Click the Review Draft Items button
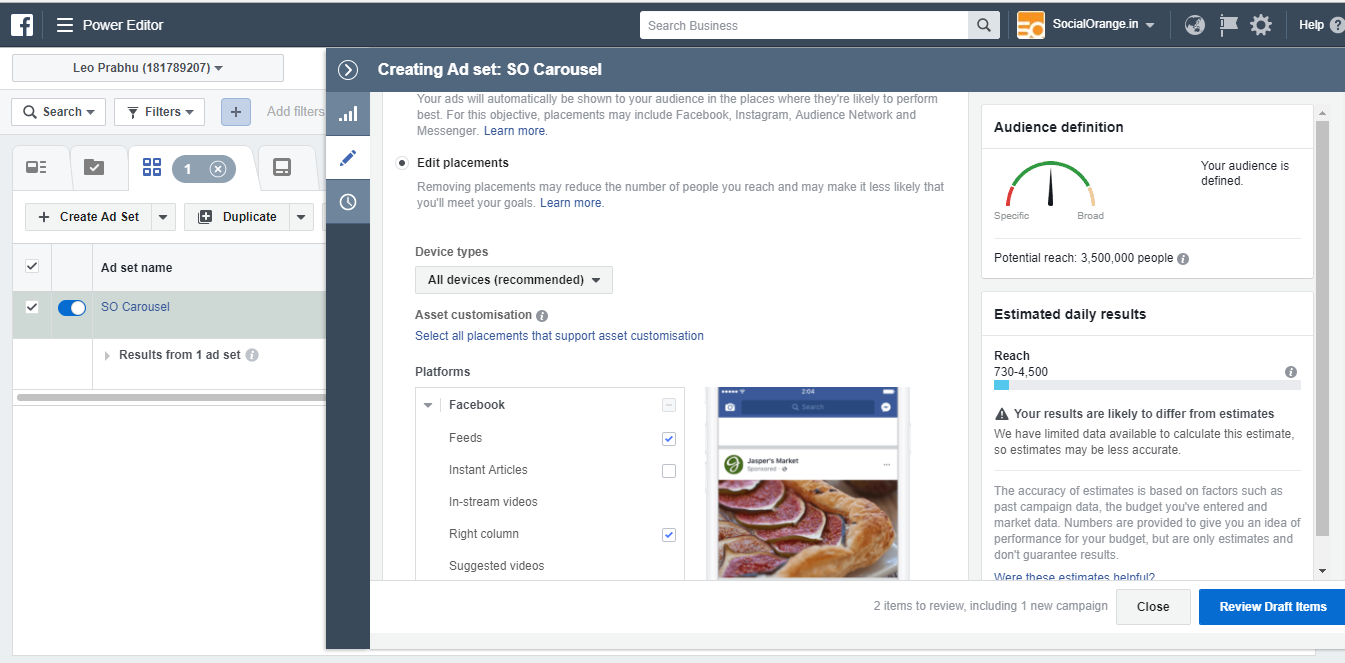Screen dimensions: 1345x663 pyautogui.click(x=1272, y=607)
